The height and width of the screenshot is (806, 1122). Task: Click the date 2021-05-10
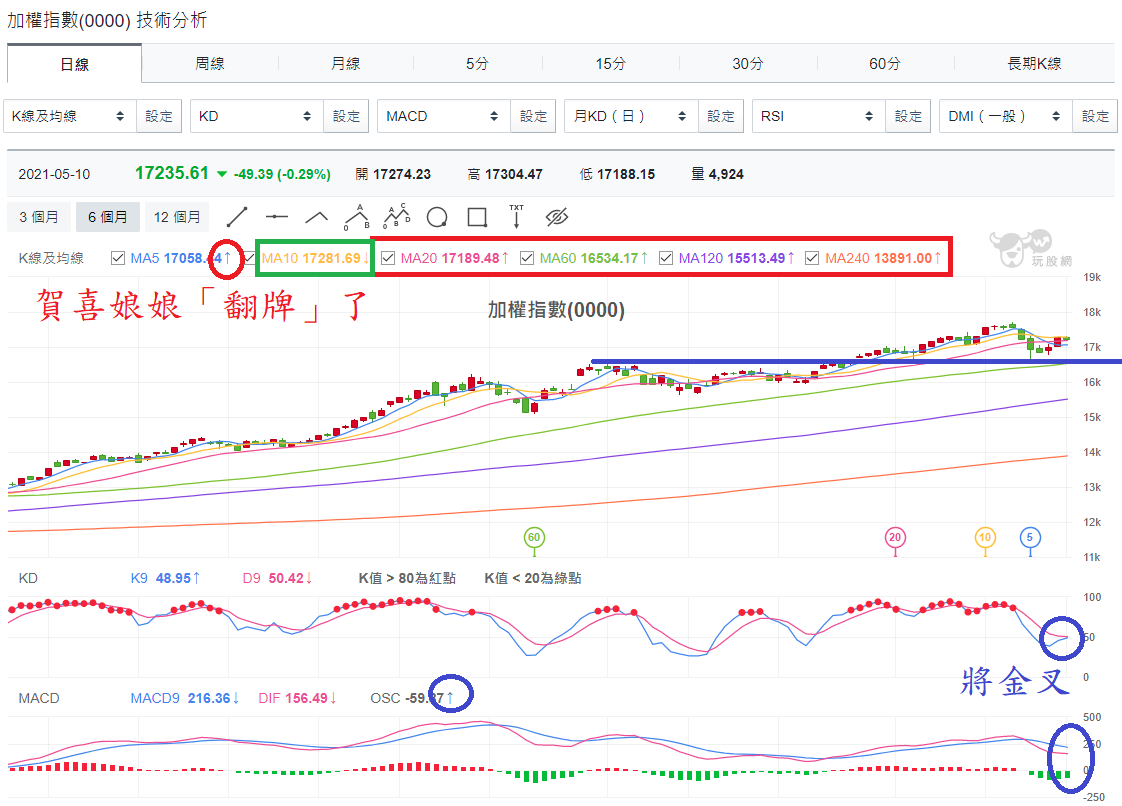point(54,174)
